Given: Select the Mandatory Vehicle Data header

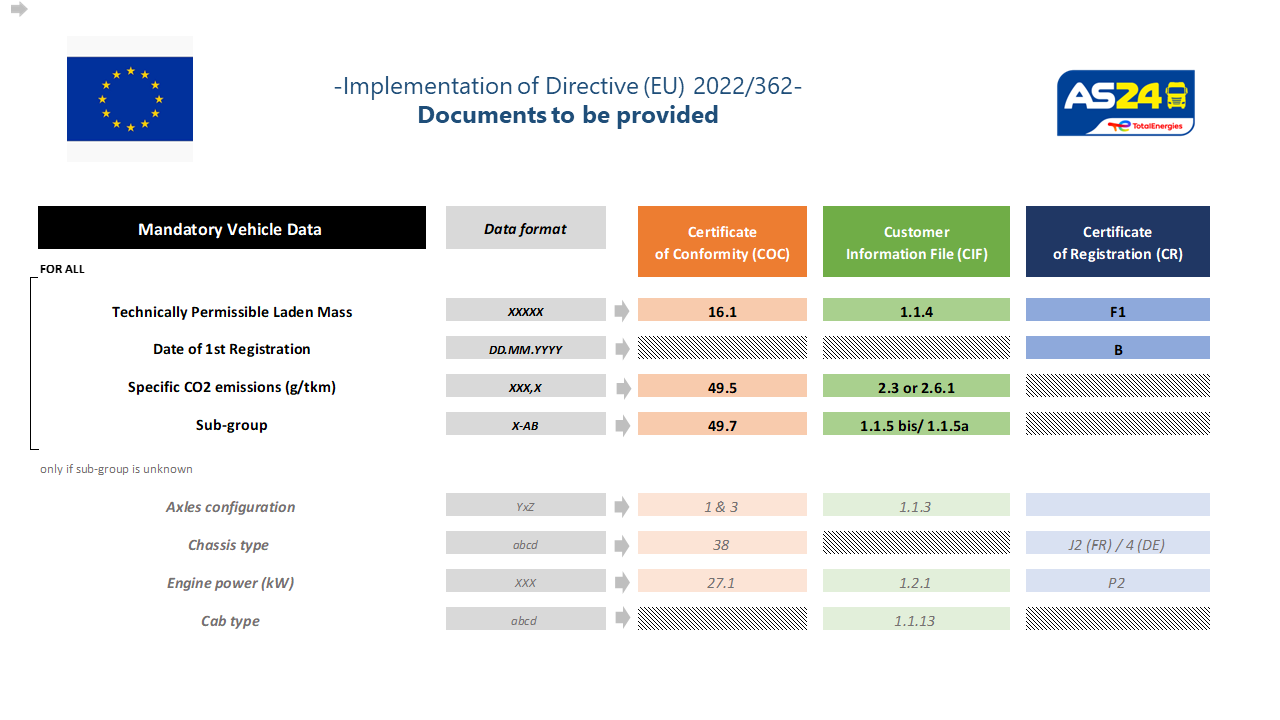Looking at the screenshot, I should (231, 229).
